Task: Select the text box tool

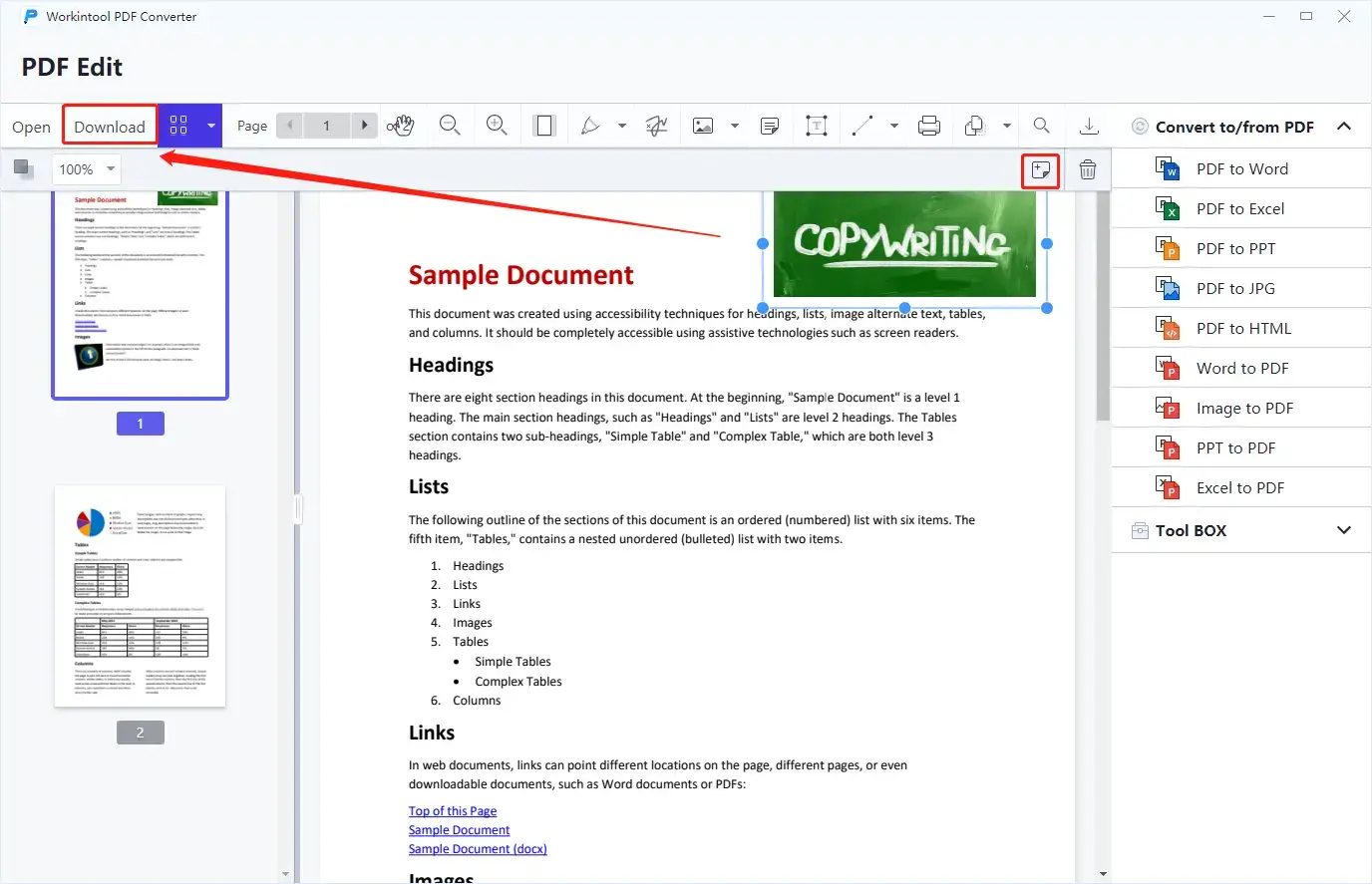Action: pyautogui.click(x=817, y=126)
